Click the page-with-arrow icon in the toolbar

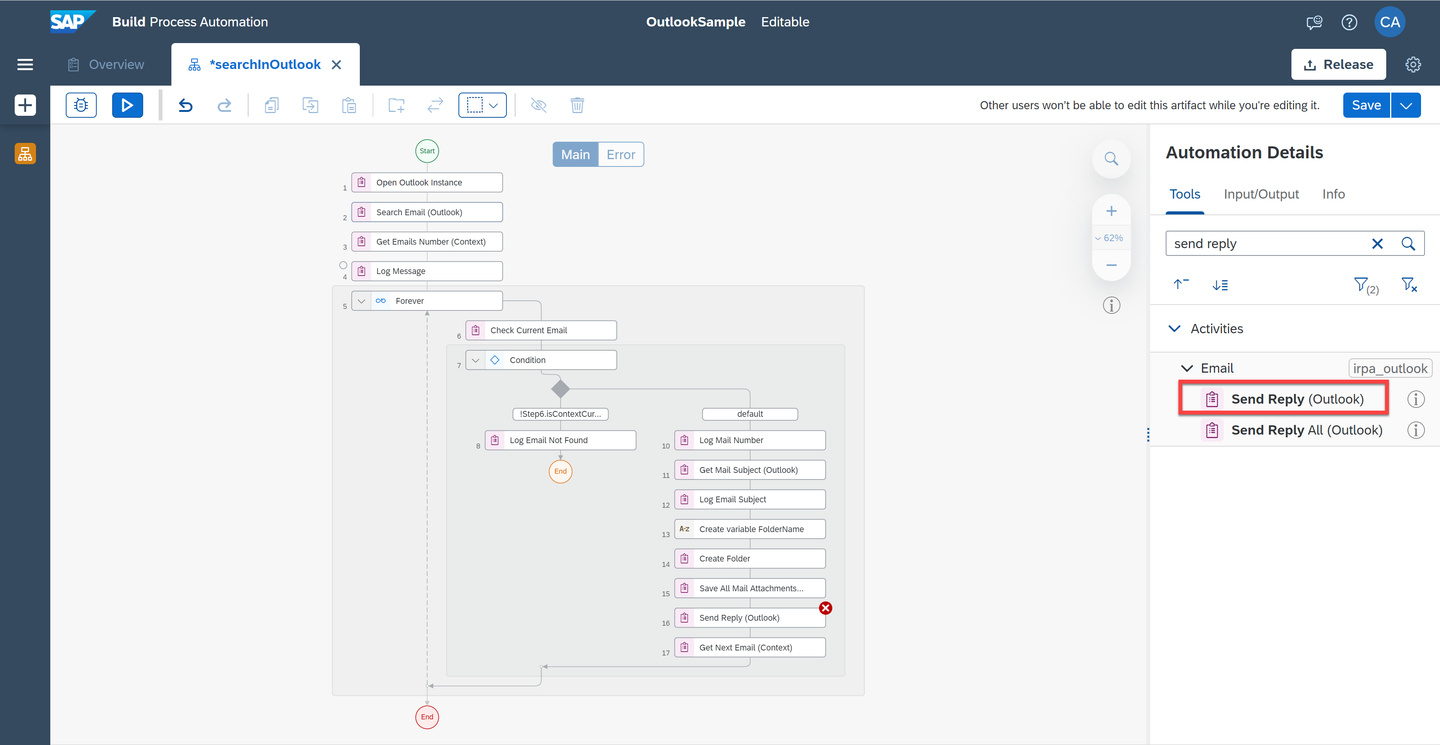pos(310,105)
